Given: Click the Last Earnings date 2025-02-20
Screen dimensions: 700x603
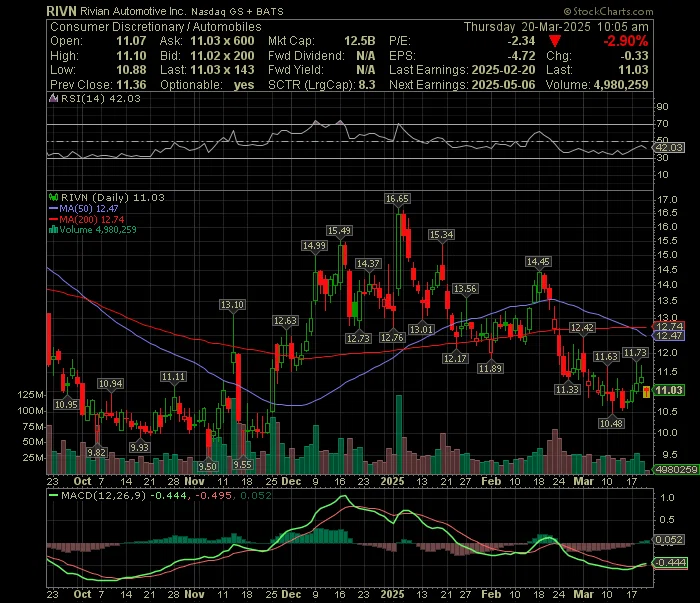Looking at the screenshot, I should tap(503, 70).
